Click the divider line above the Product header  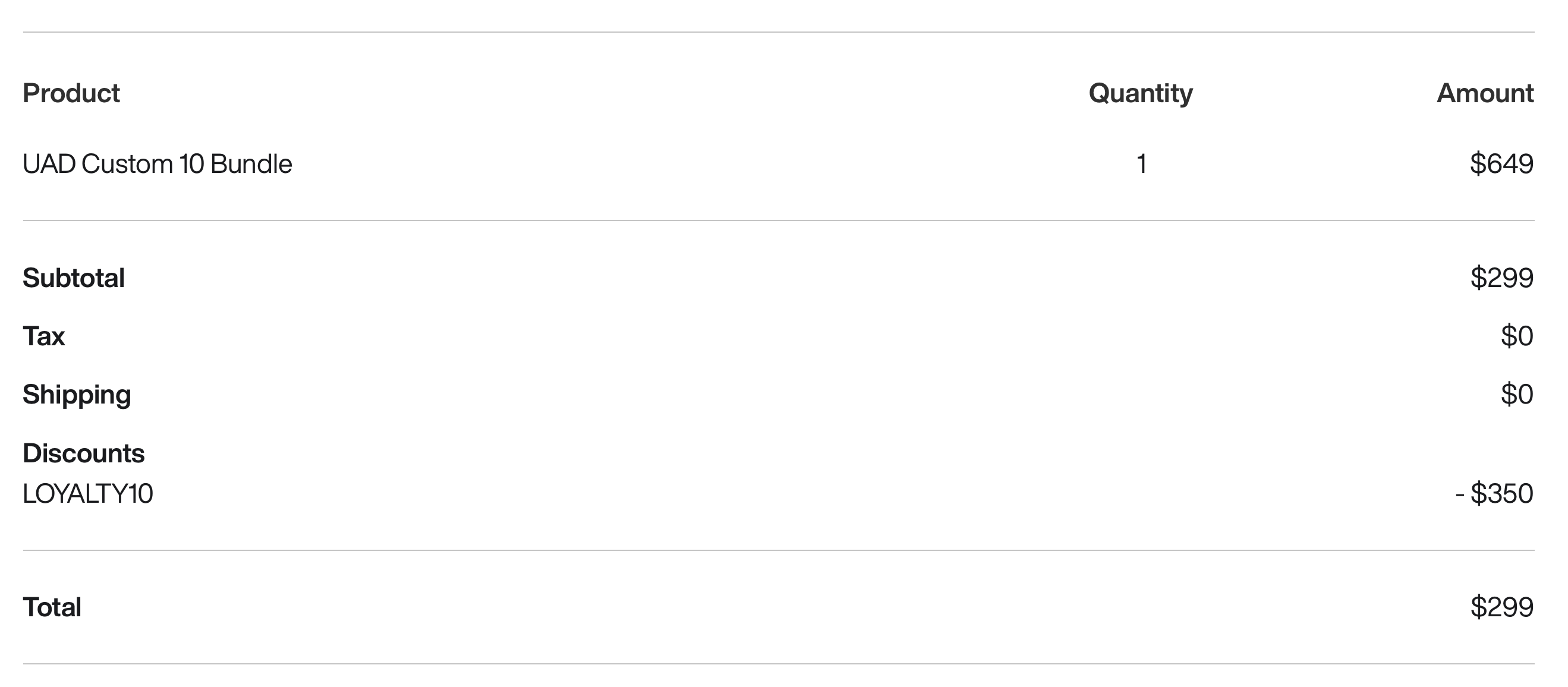(779, 32)
